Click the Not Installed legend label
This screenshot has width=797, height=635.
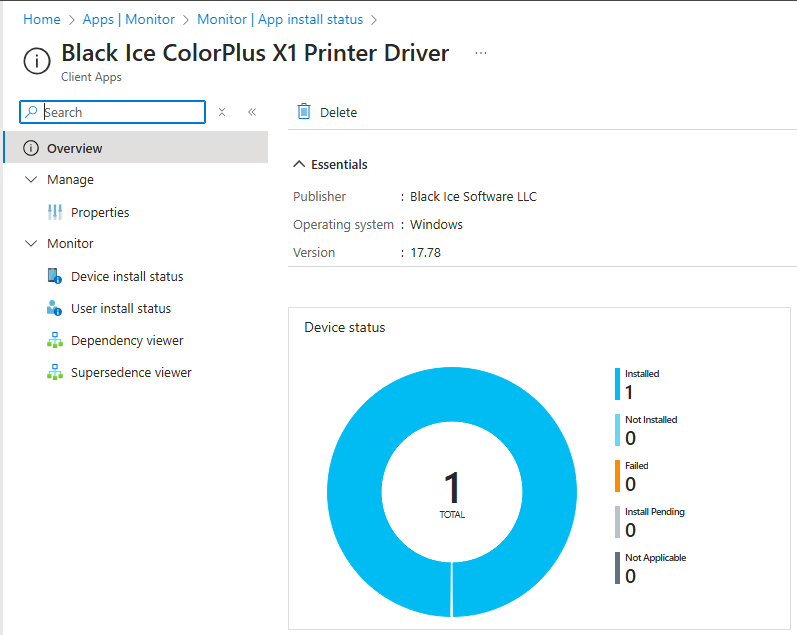(651, 419)
